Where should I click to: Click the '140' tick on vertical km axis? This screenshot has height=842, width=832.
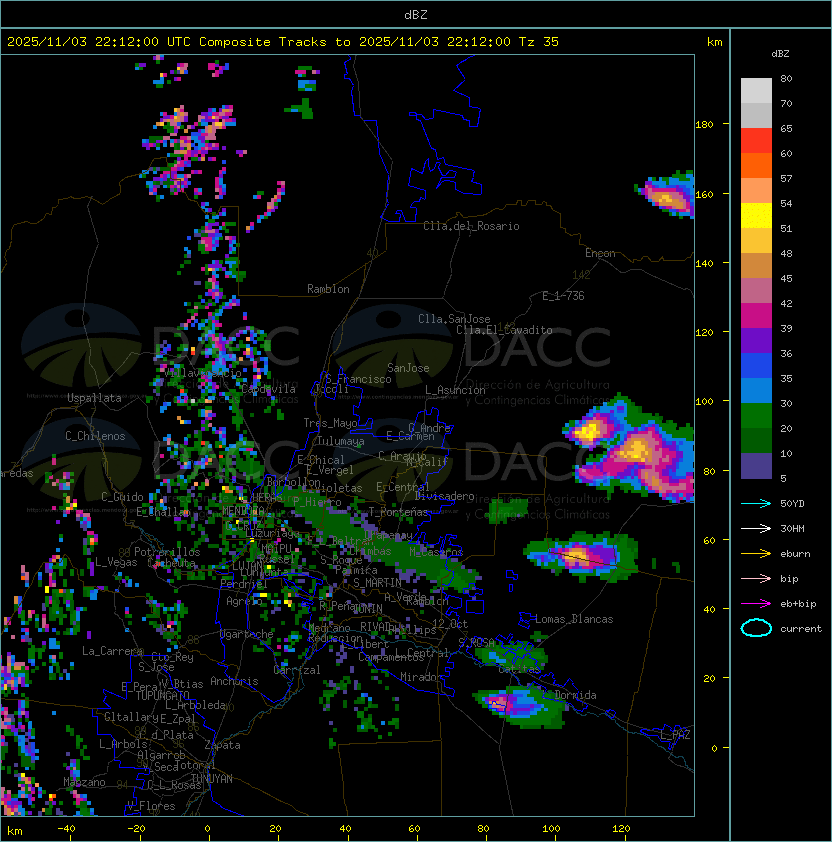[704, 263]
